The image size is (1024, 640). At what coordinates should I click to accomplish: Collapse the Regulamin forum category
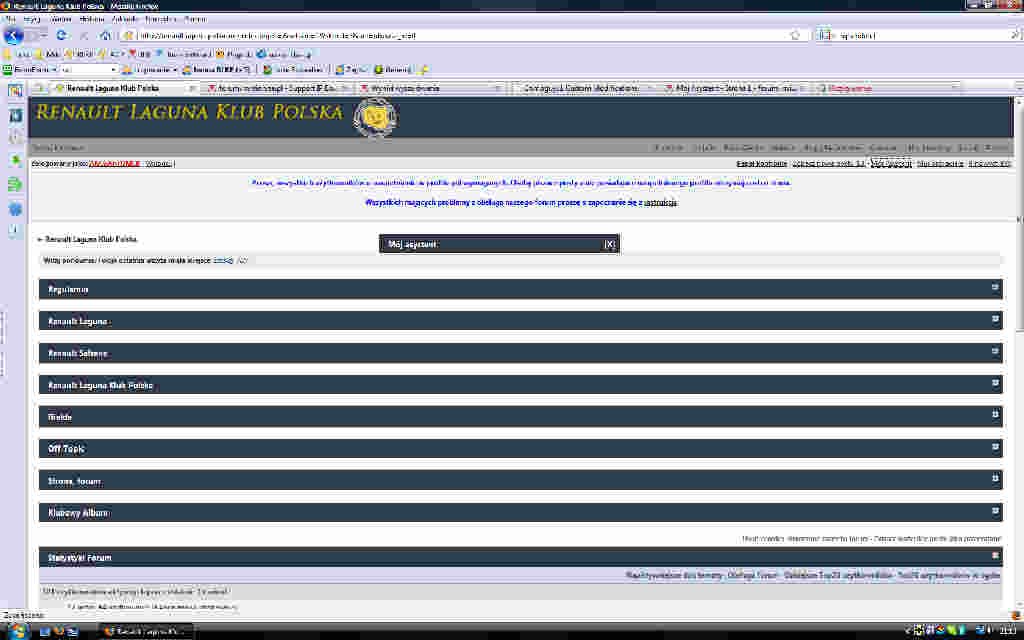pos(995,287)
